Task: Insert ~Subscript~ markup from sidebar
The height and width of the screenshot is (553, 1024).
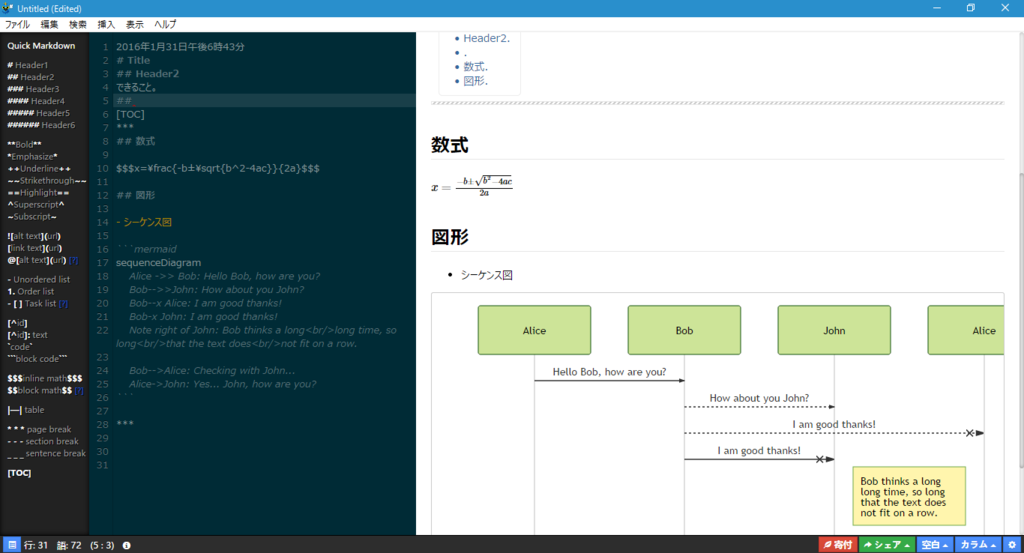Action: (x=32, y=216)
